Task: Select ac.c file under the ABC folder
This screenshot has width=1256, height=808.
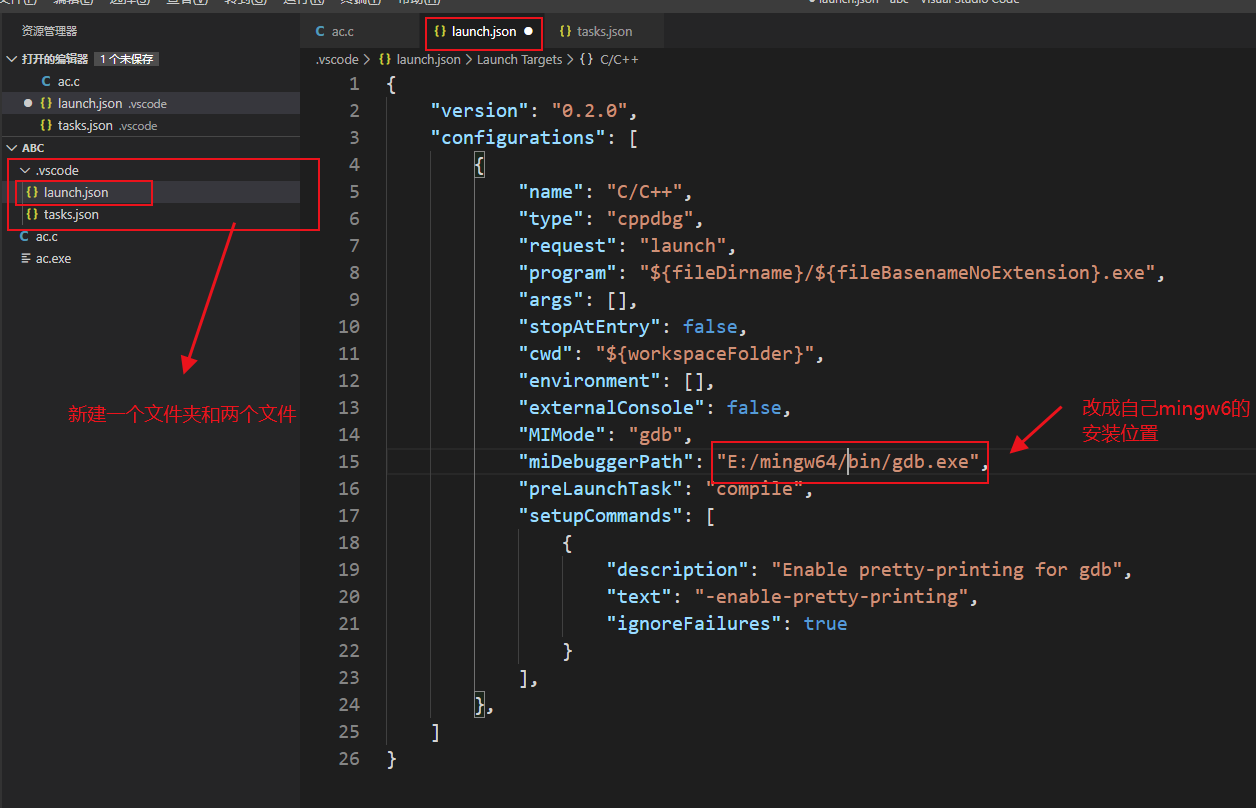Action: [x=46, y=237]
